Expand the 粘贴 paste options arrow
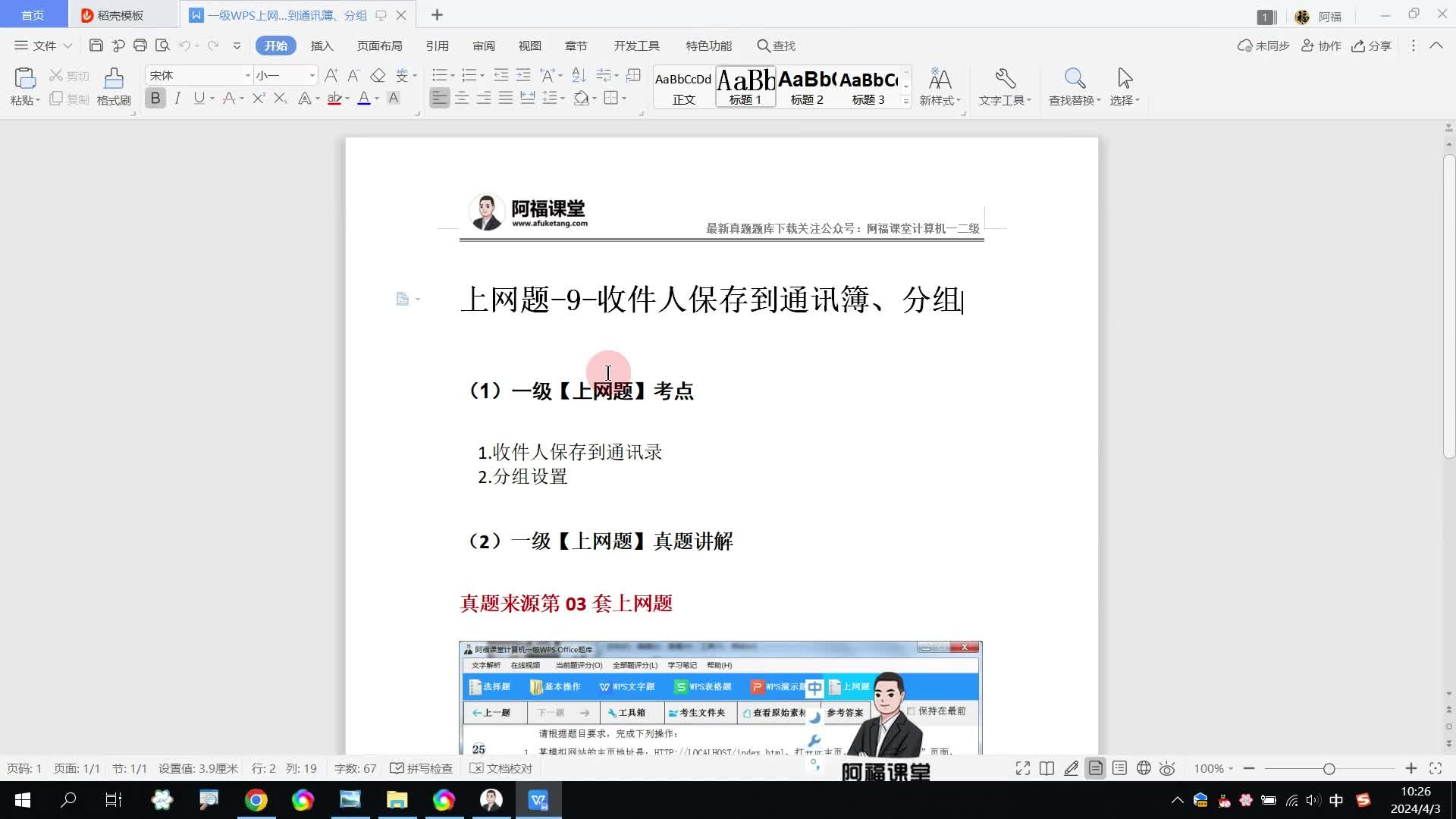1456x819 pixels. tap(37, 100)
